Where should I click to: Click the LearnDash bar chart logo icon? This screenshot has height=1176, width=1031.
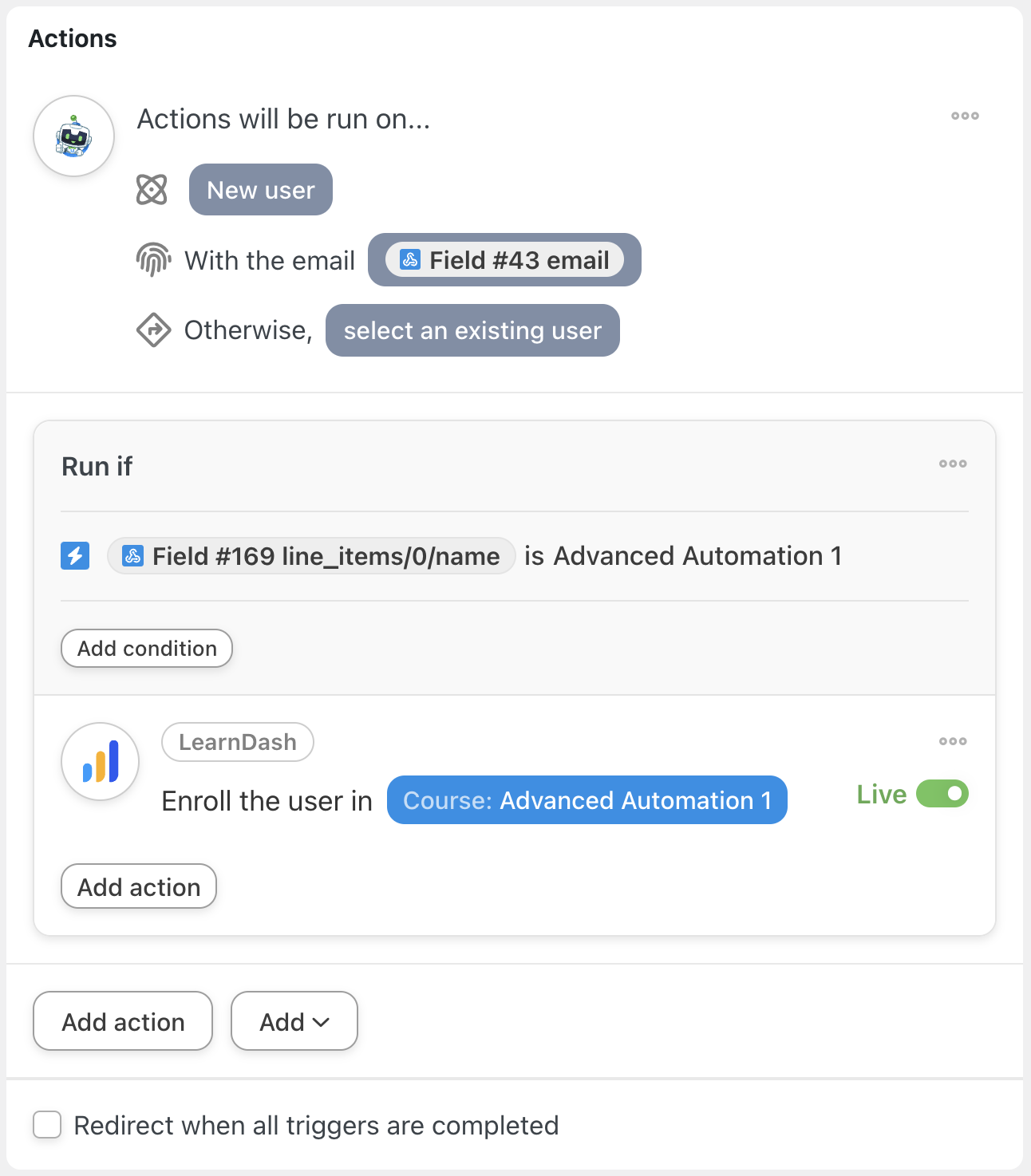coord(101,762)
